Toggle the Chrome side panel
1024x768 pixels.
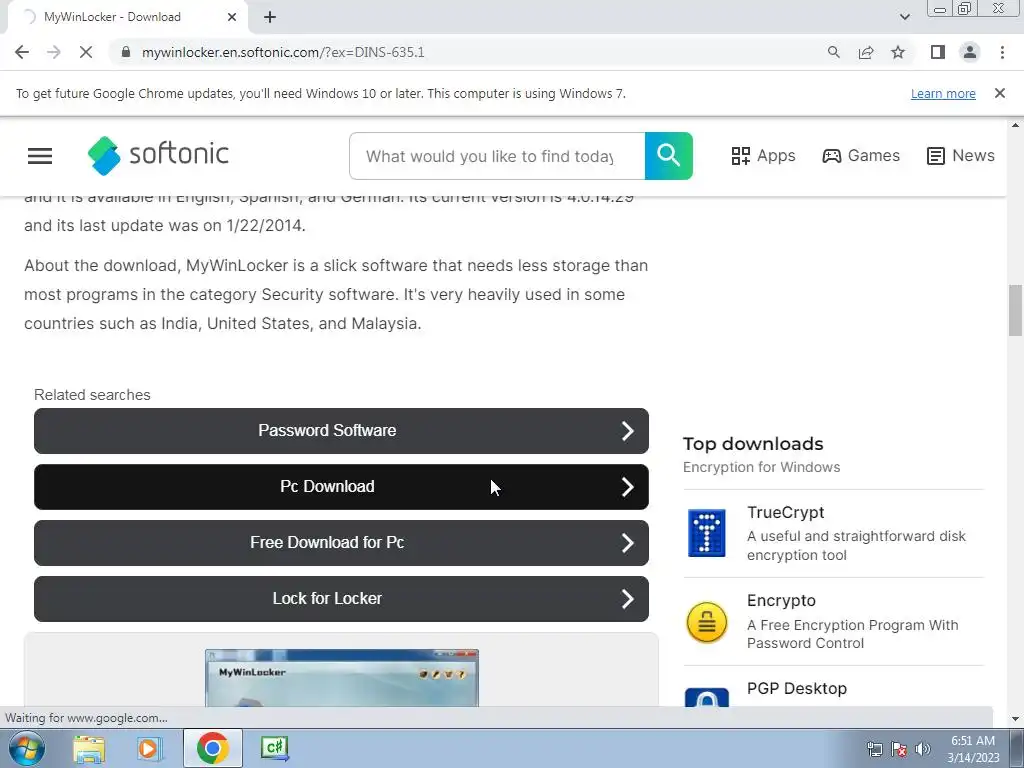click(x=938, y=52)
